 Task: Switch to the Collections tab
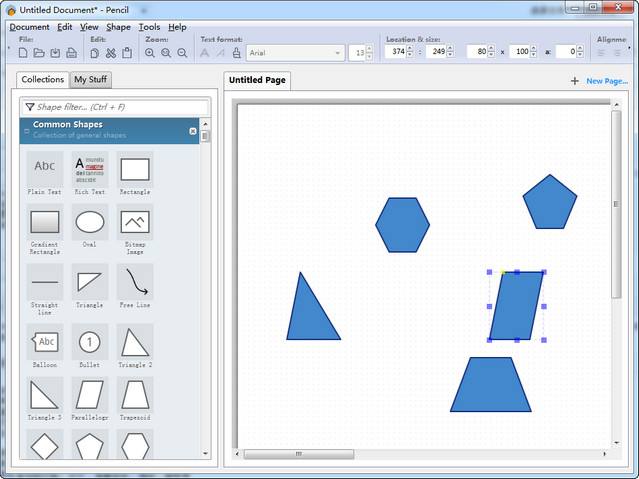pyautogui.click(x=43, y=79)
